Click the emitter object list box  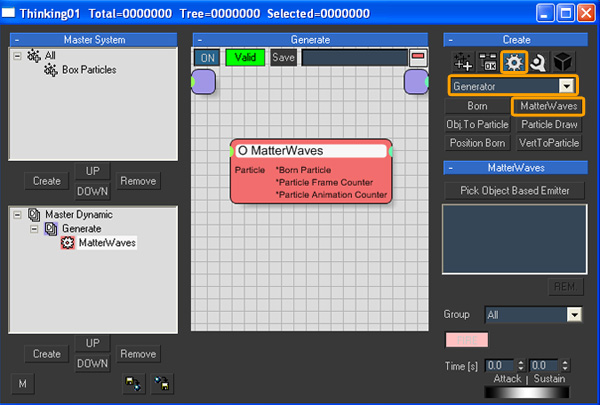pyautogui.click(x=515, y=239)
